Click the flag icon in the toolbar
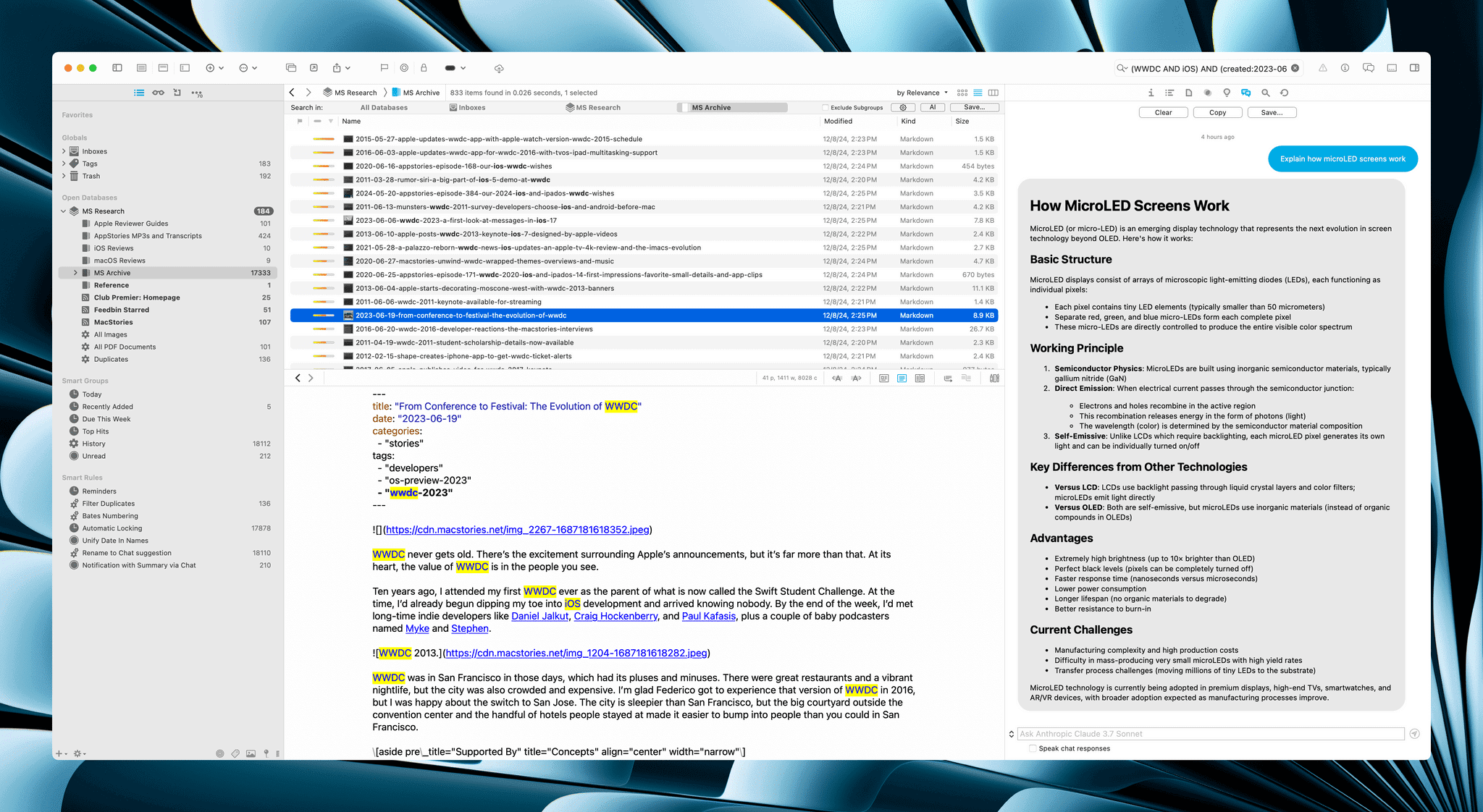The image size is (1483, 812). tap(385, 68)
